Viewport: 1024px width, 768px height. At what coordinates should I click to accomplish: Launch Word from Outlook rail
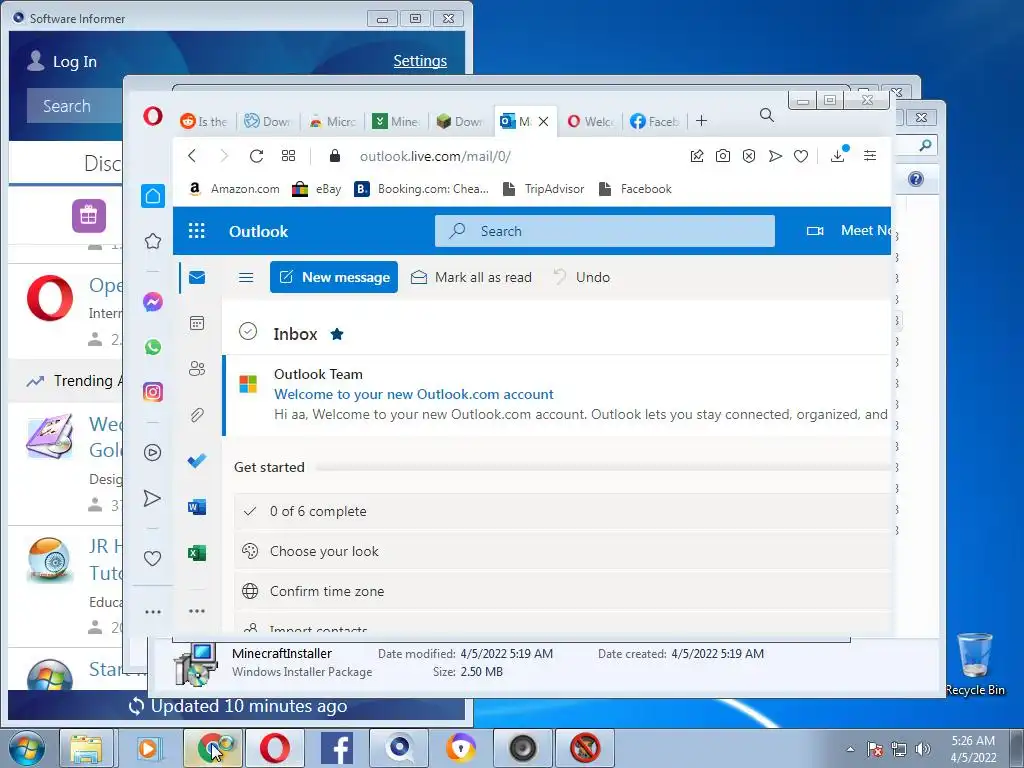pos(197,507)
